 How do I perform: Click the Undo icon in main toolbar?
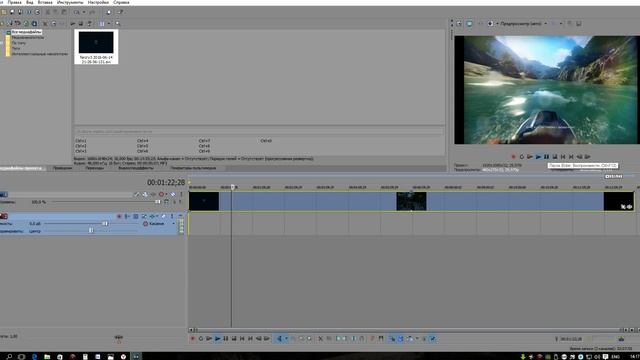[77, 12]
